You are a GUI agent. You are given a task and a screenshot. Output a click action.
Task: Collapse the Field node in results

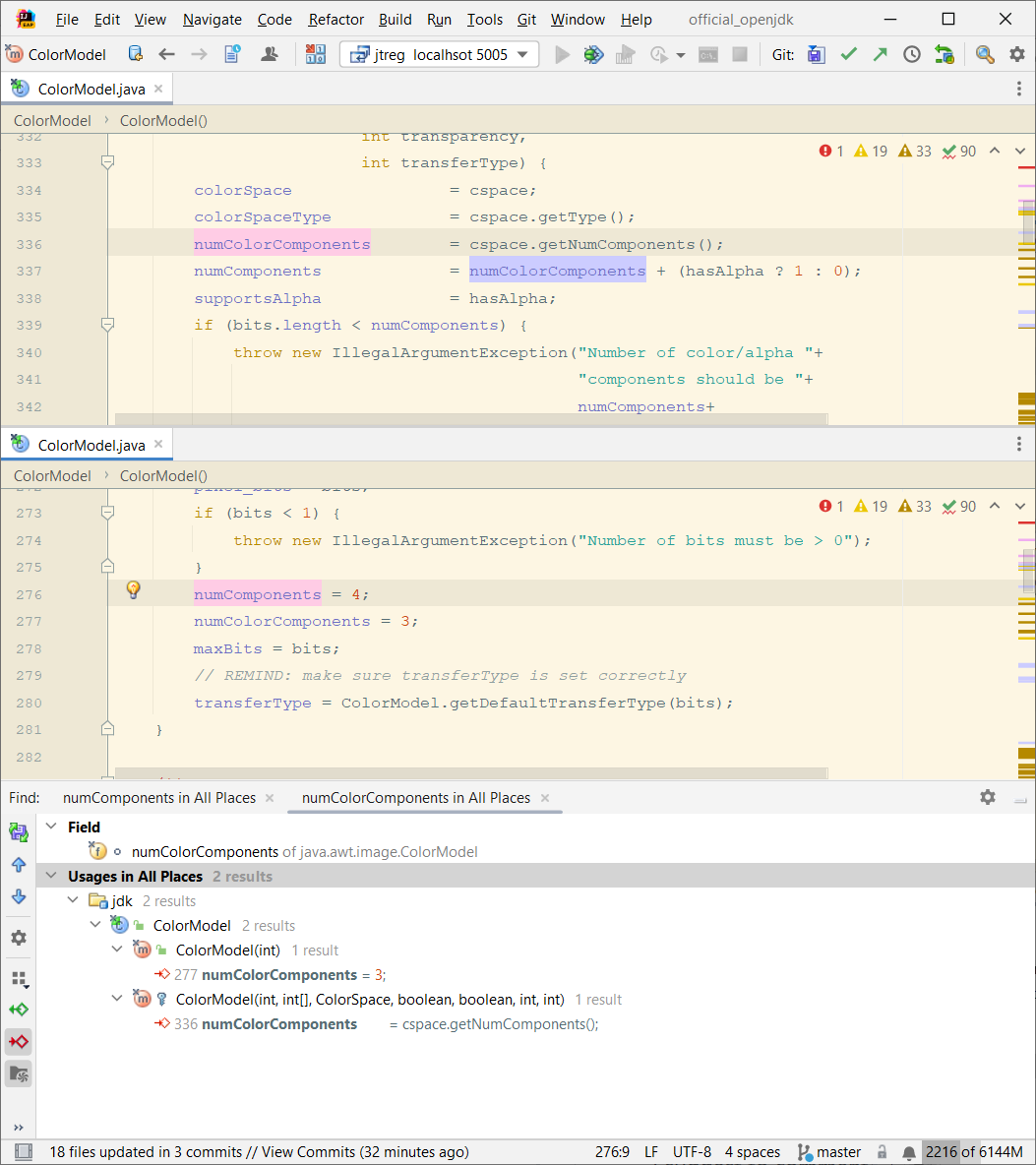pos(51,827)
